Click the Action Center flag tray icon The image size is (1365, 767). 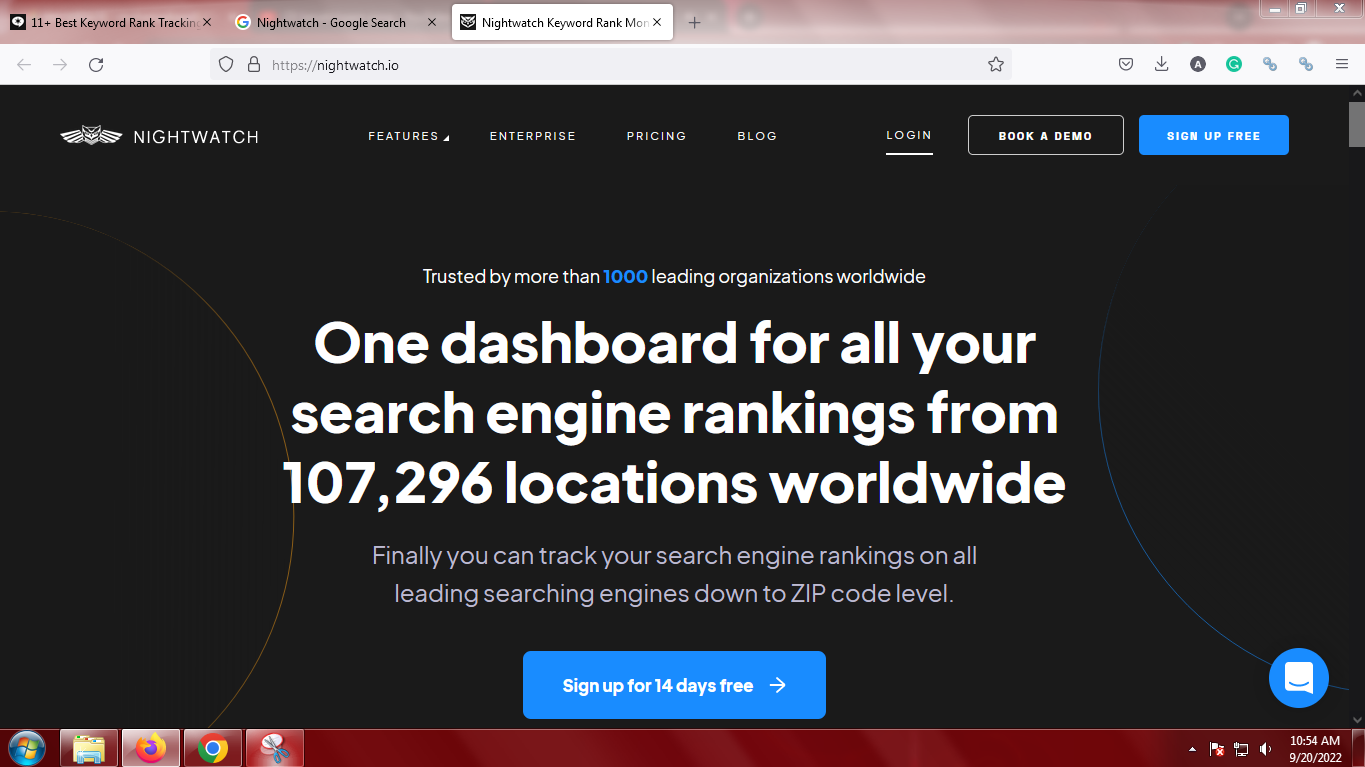[x=1217, y=749]
